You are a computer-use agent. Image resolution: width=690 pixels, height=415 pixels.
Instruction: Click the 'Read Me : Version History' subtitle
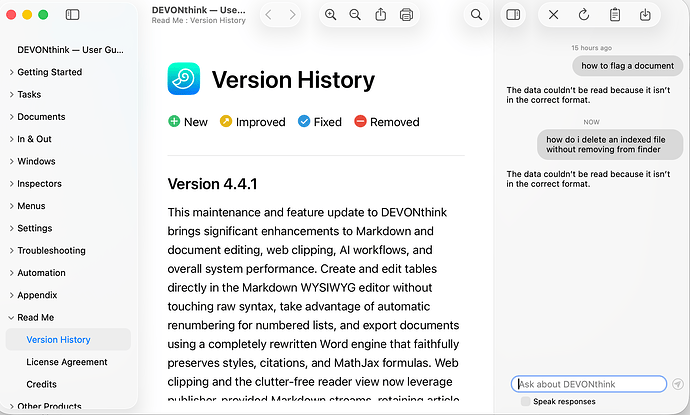pyautogui.click(x=198, y=20)
